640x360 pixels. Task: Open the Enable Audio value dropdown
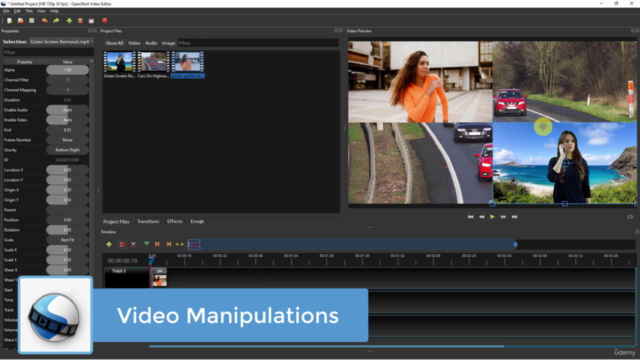[x=67, y=110]
